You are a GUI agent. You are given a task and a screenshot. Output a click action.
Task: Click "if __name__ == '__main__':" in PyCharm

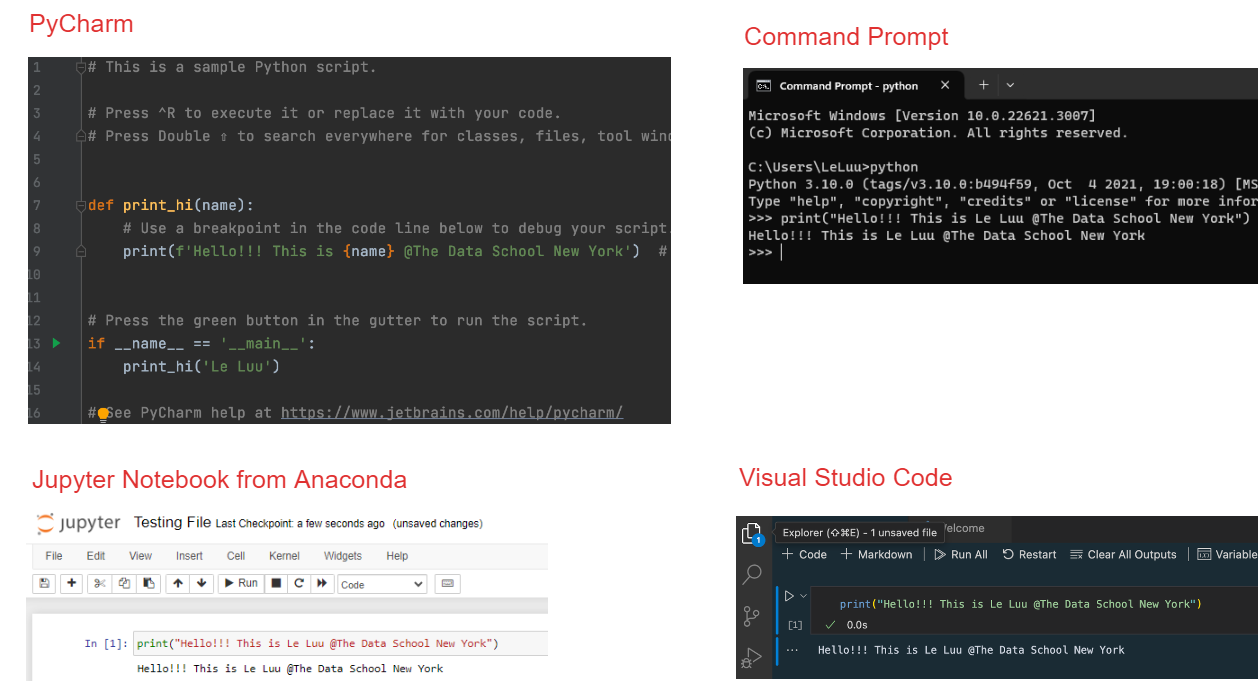pos(201,343)
